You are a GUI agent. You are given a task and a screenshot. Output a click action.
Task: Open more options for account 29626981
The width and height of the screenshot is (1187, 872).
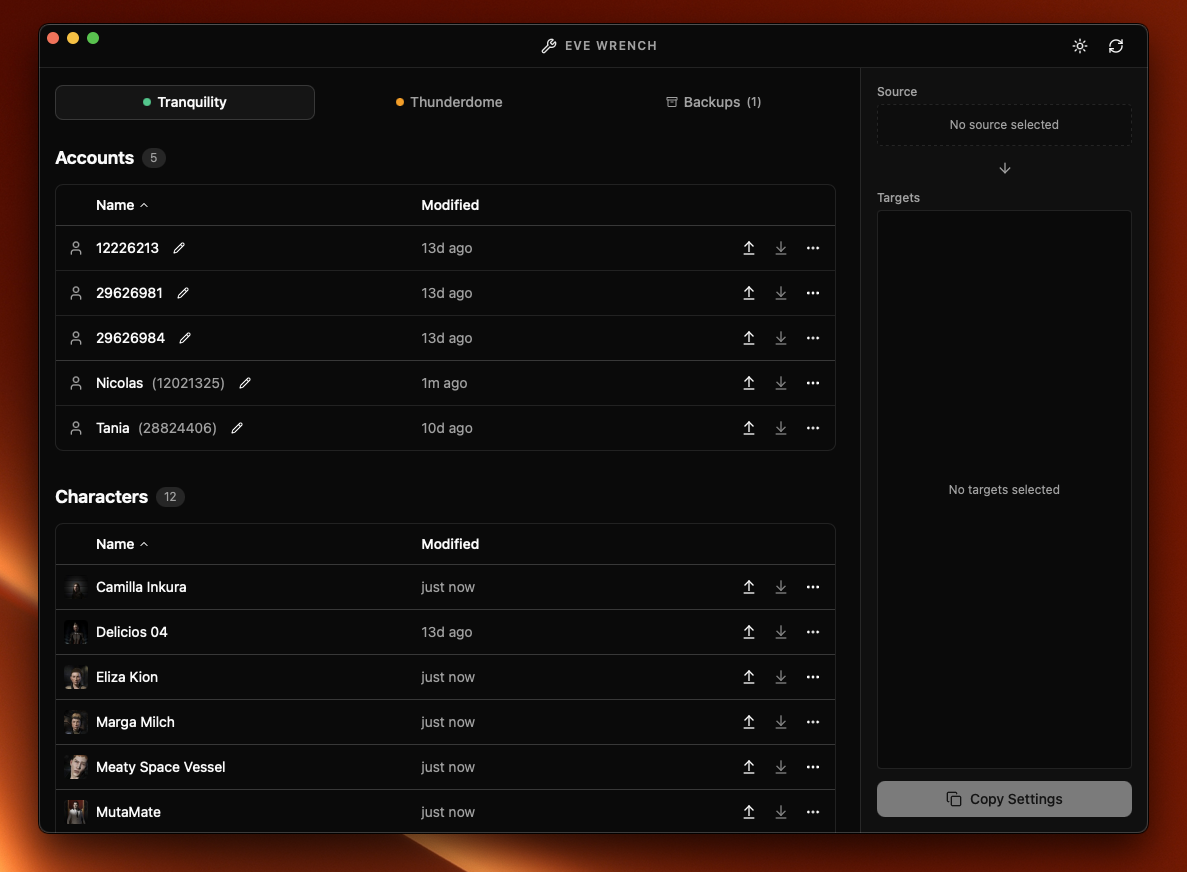[x=812, y=293]
